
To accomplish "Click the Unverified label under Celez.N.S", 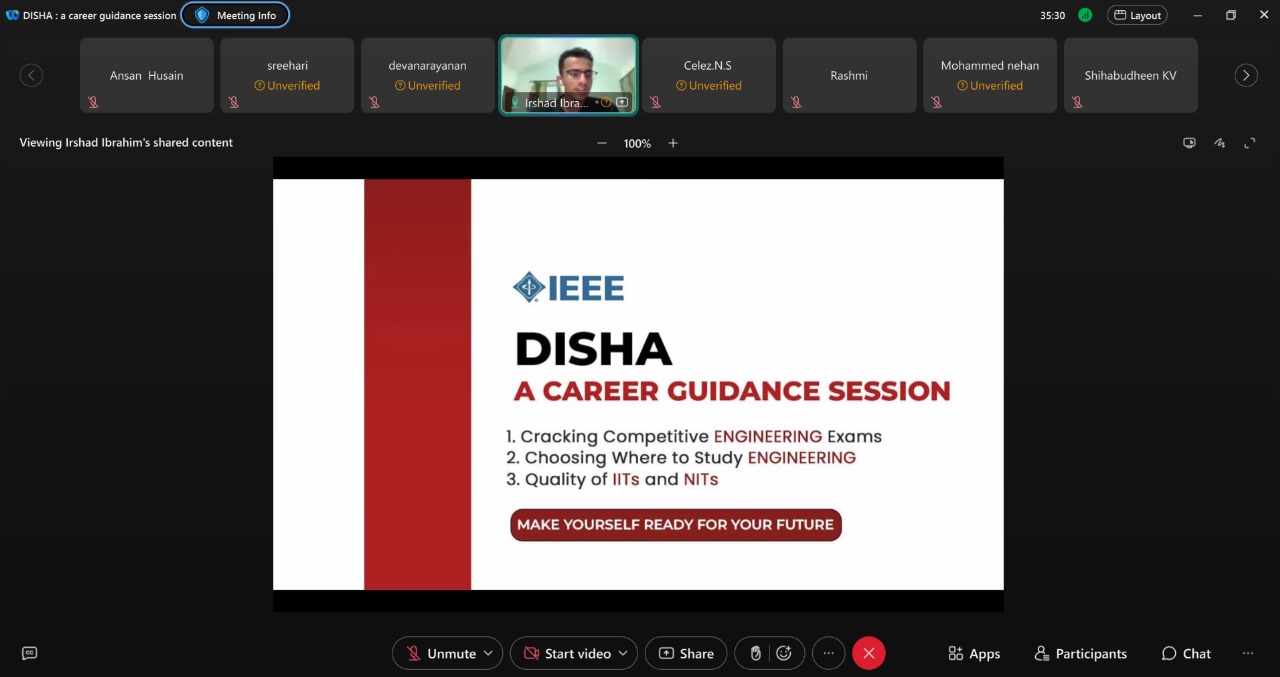I will click(709, 86).
